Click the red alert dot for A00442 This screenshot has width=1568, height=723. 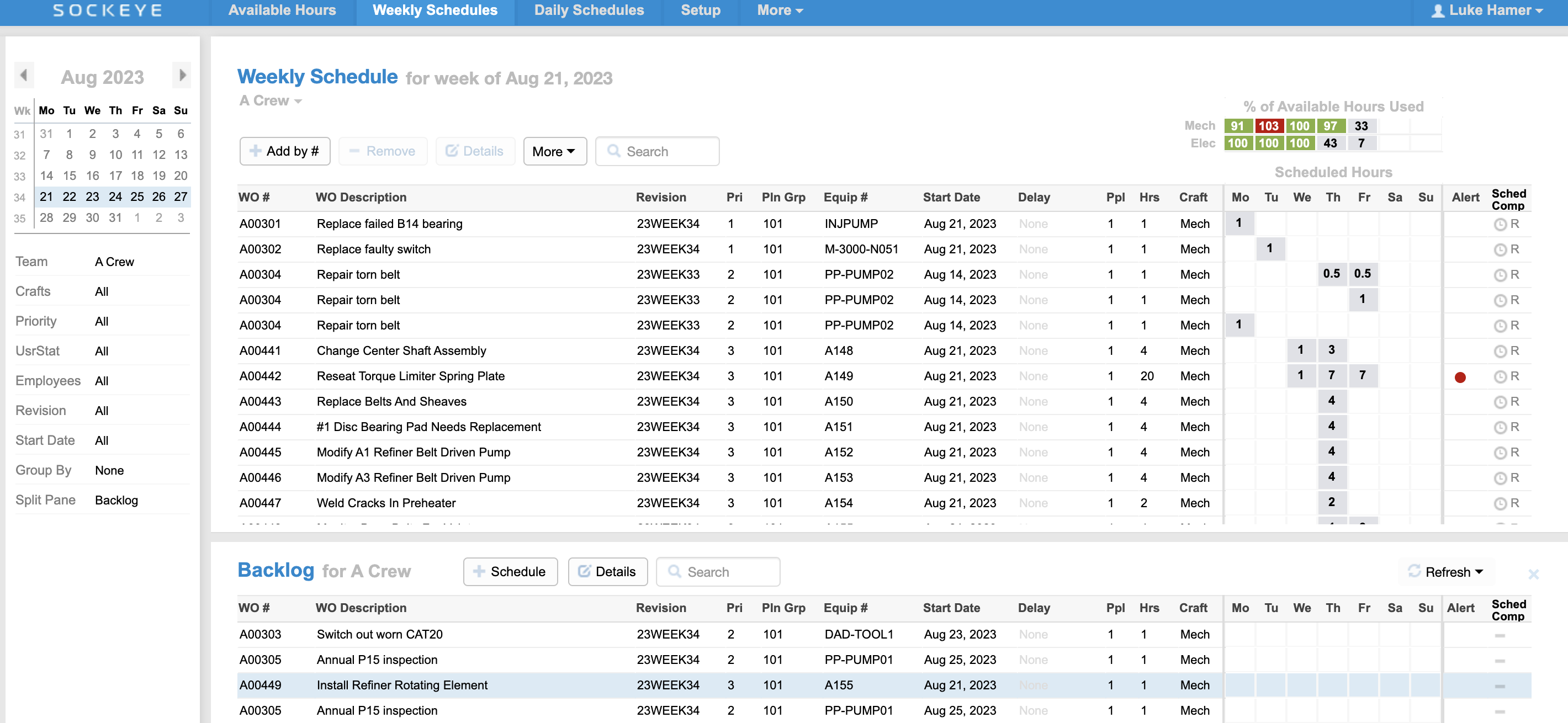pyautogui.click(x=1460, y=377)
